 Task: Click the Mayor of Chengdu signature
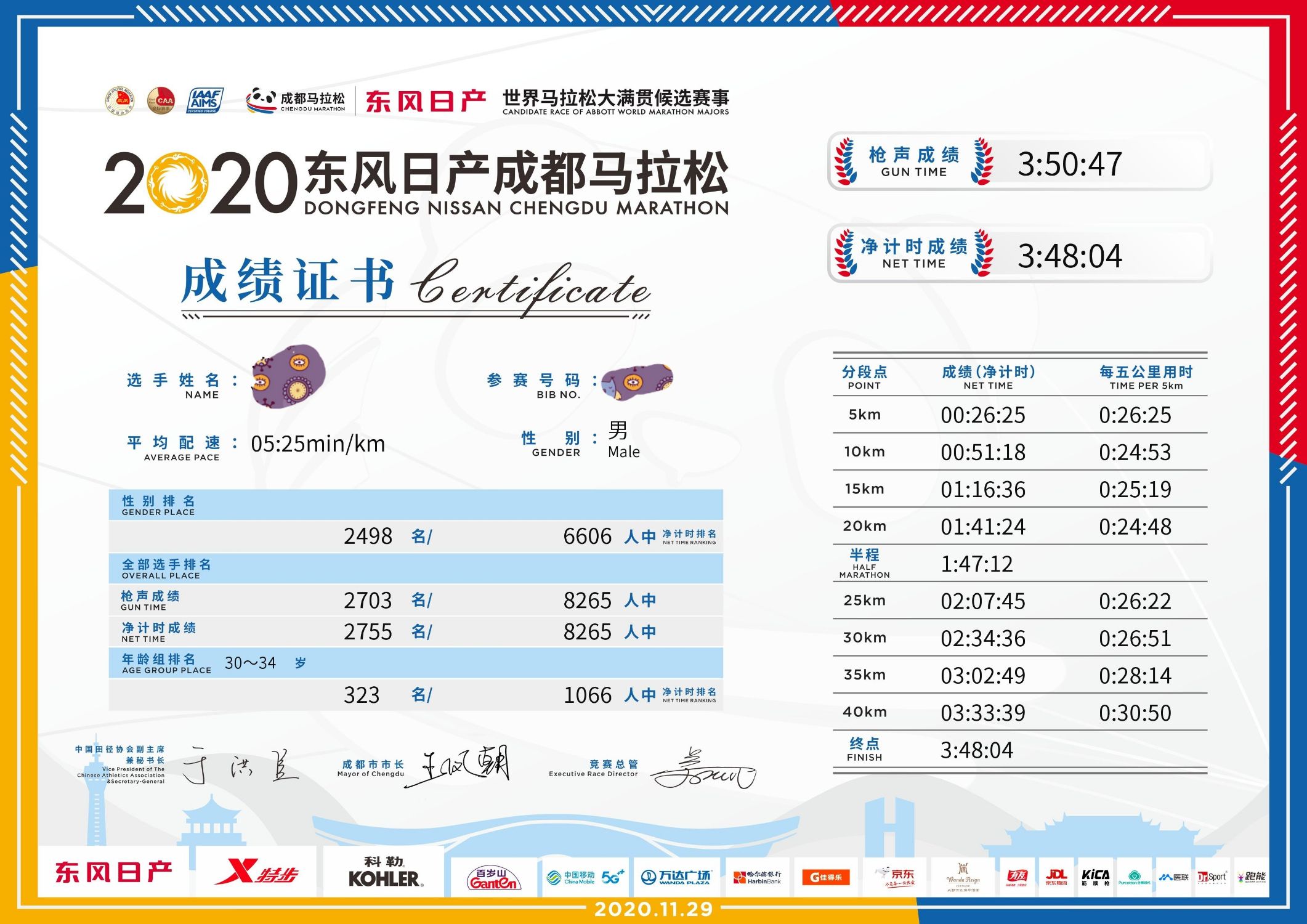(458, 766)
